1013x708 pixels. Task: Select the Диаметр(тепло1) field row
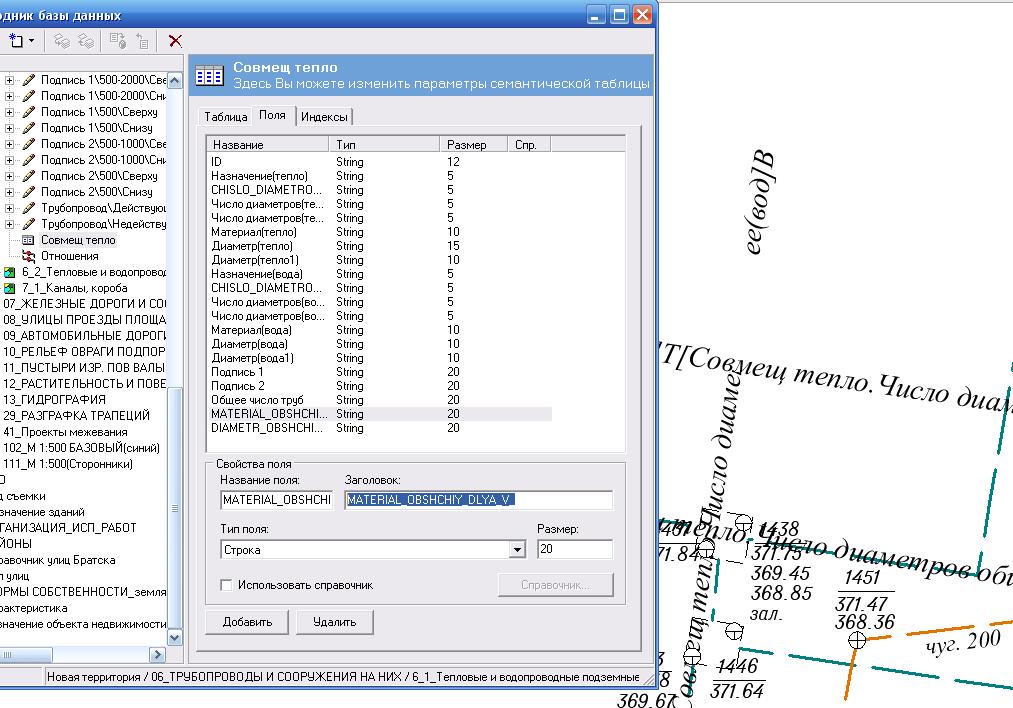pyautogui.click(x=381, y=260)
